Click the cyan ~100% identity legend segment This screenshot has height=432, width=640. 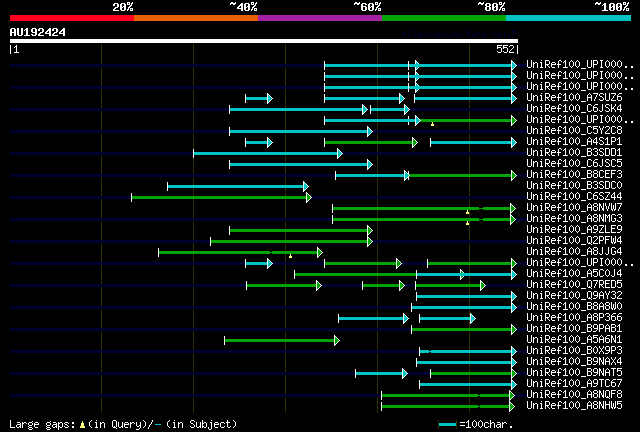(569, 18)
